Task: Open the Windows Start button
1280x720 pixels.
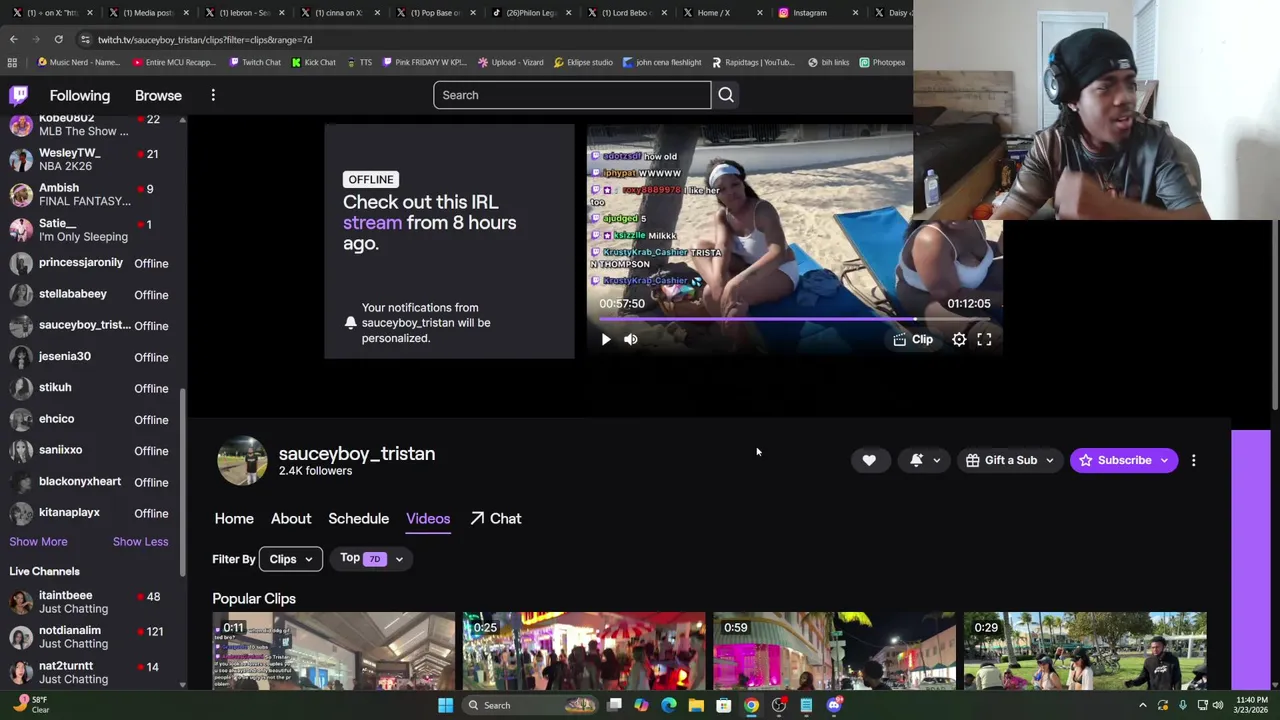Action: [445, 705]
